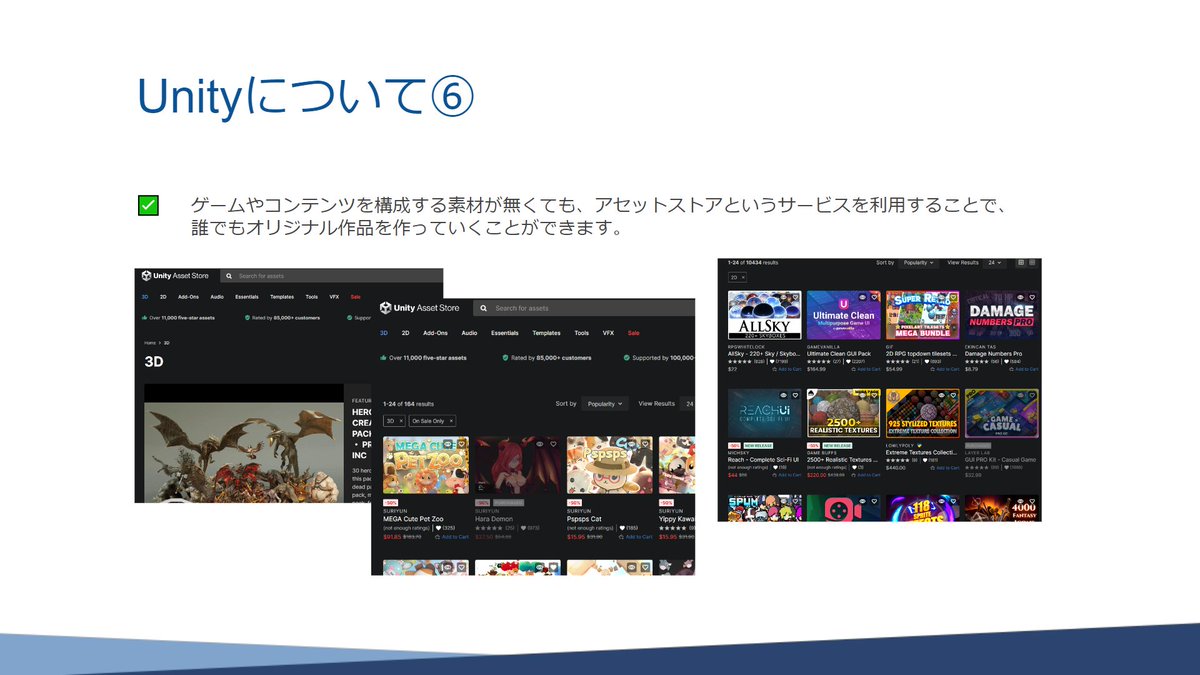This screenshot has width=1200, height=675.
Task: Click the 'Rated by 85,000+ customers' text in the middle screenshot
Action: (551, 358)
